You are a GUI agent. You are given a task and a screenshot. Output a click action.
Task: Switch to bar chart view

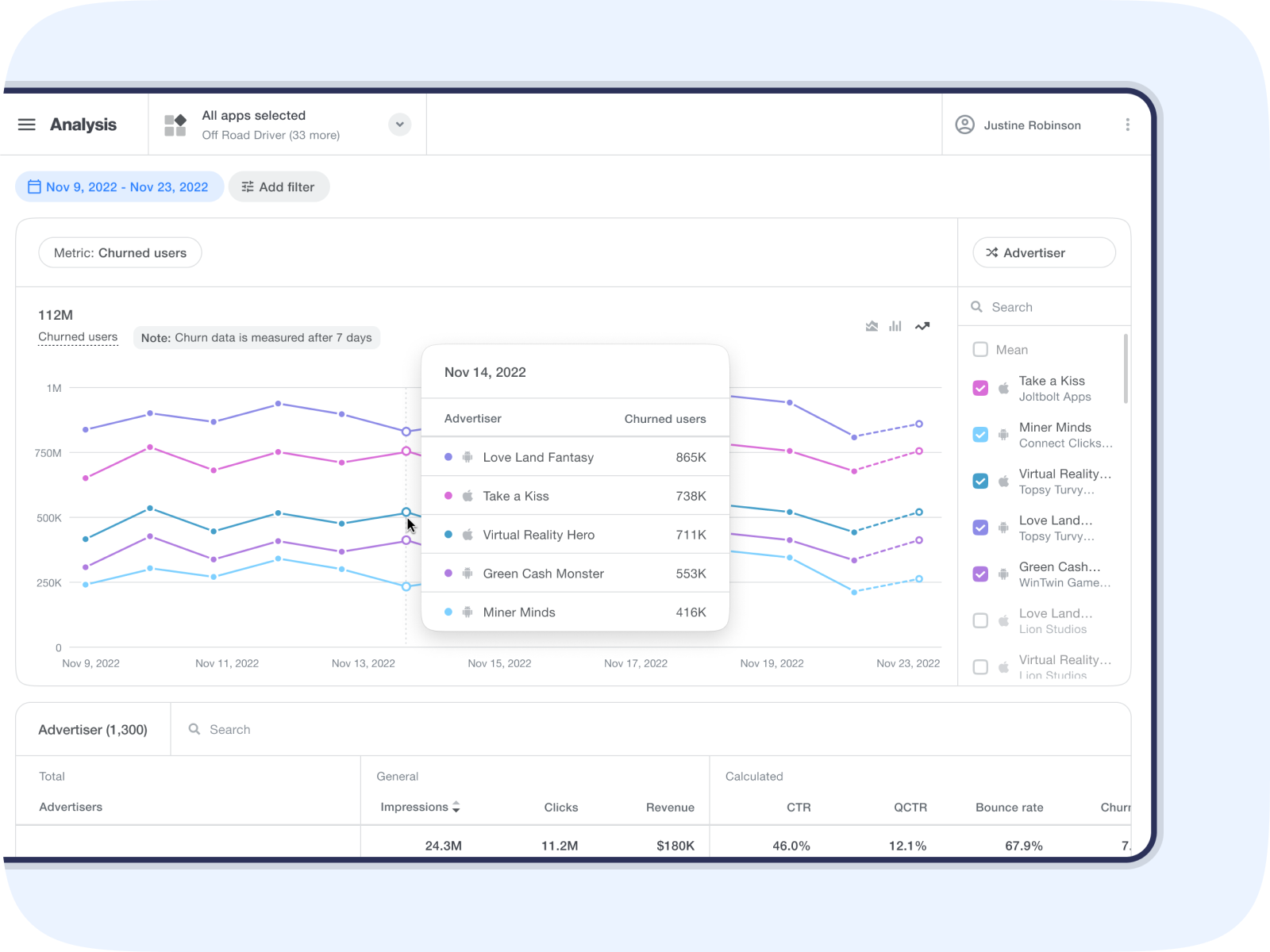(x=895, y=326)
